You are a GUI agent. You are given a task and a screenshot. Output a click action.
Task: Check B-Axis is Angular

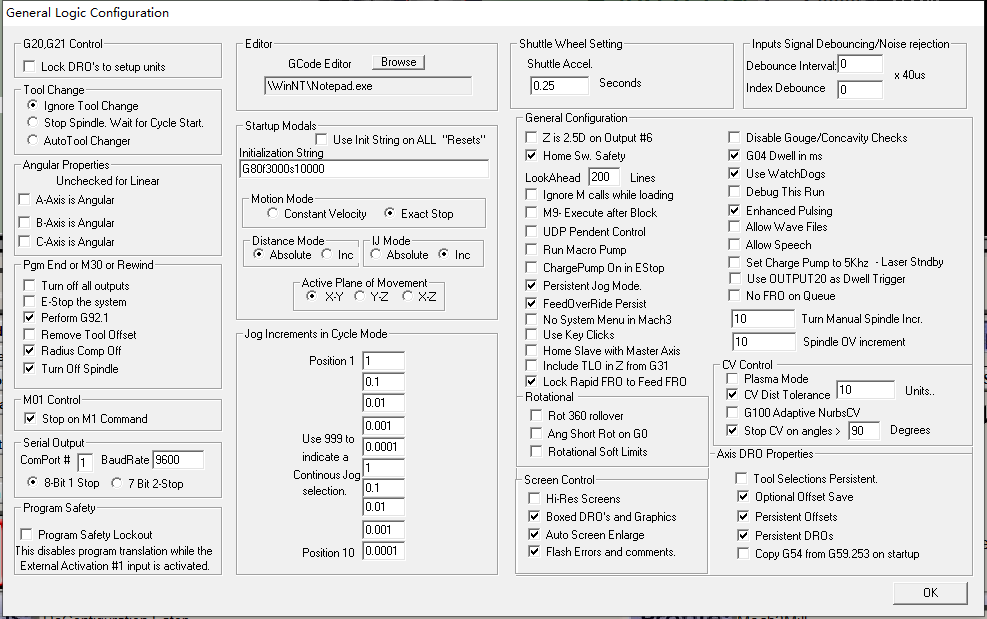(x=25, y=222)
